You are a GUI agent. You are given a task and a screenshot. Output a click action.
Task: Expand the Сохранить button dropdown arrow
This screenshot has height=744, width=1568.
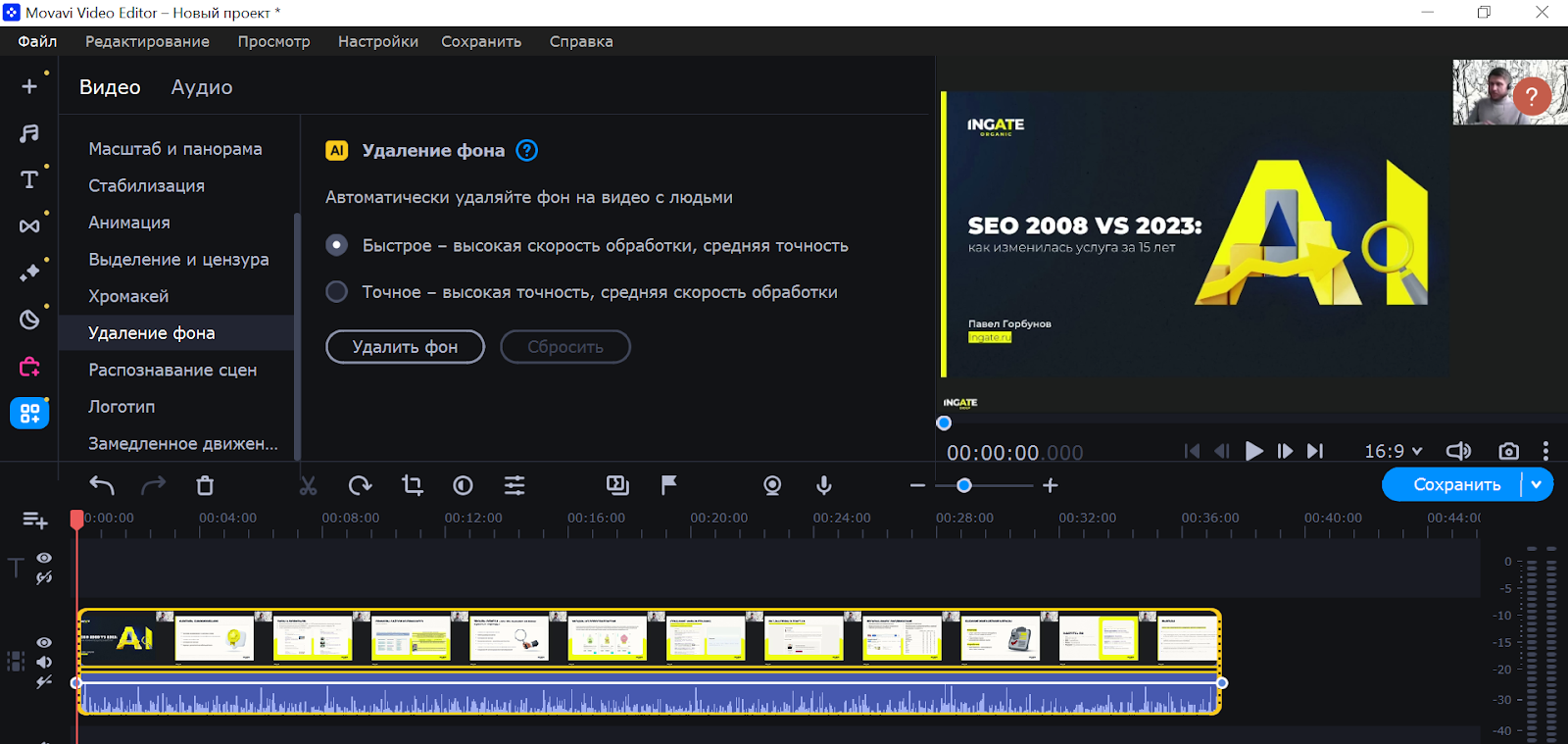[x=1537, y=484]
